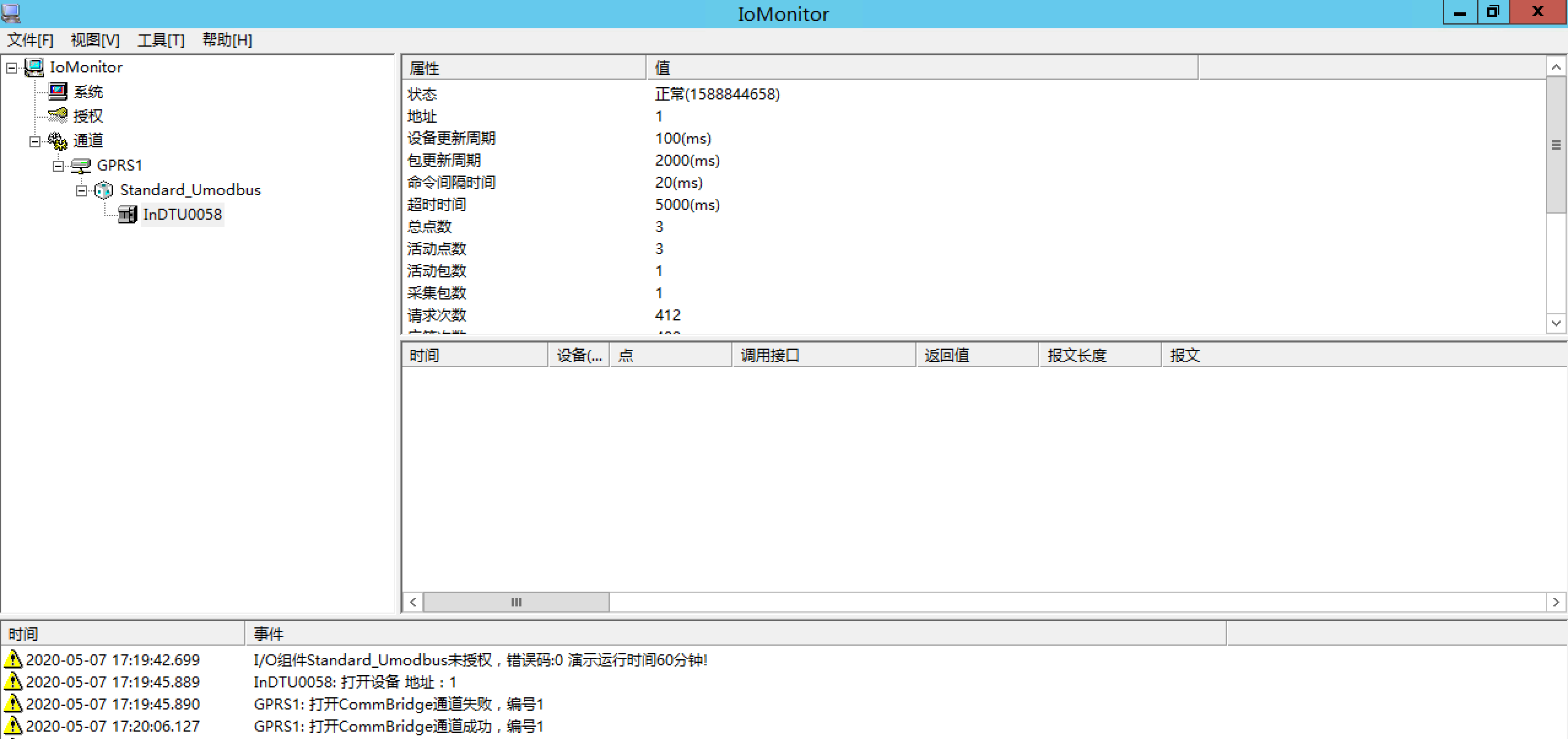Click the 授权 key icon
Image resolution: width=1568 pixels, height=739 pixels.
pos(58,115)
